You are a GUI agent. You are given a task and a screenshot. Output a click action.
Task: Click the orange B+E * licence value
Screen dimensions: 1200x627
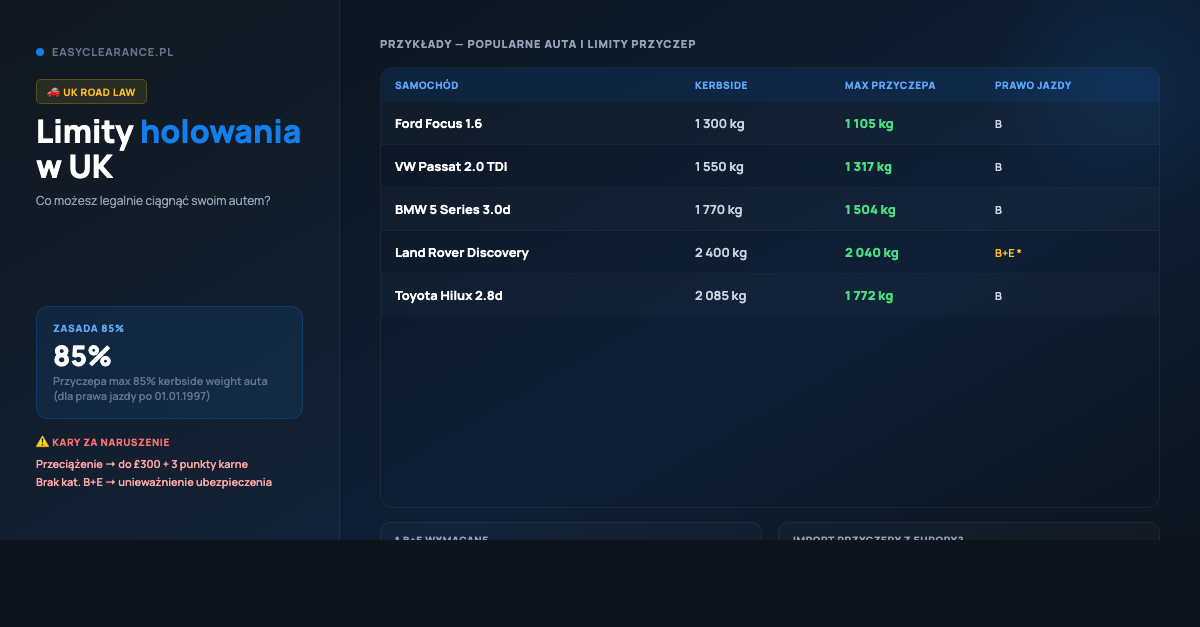pos(1008,253)
